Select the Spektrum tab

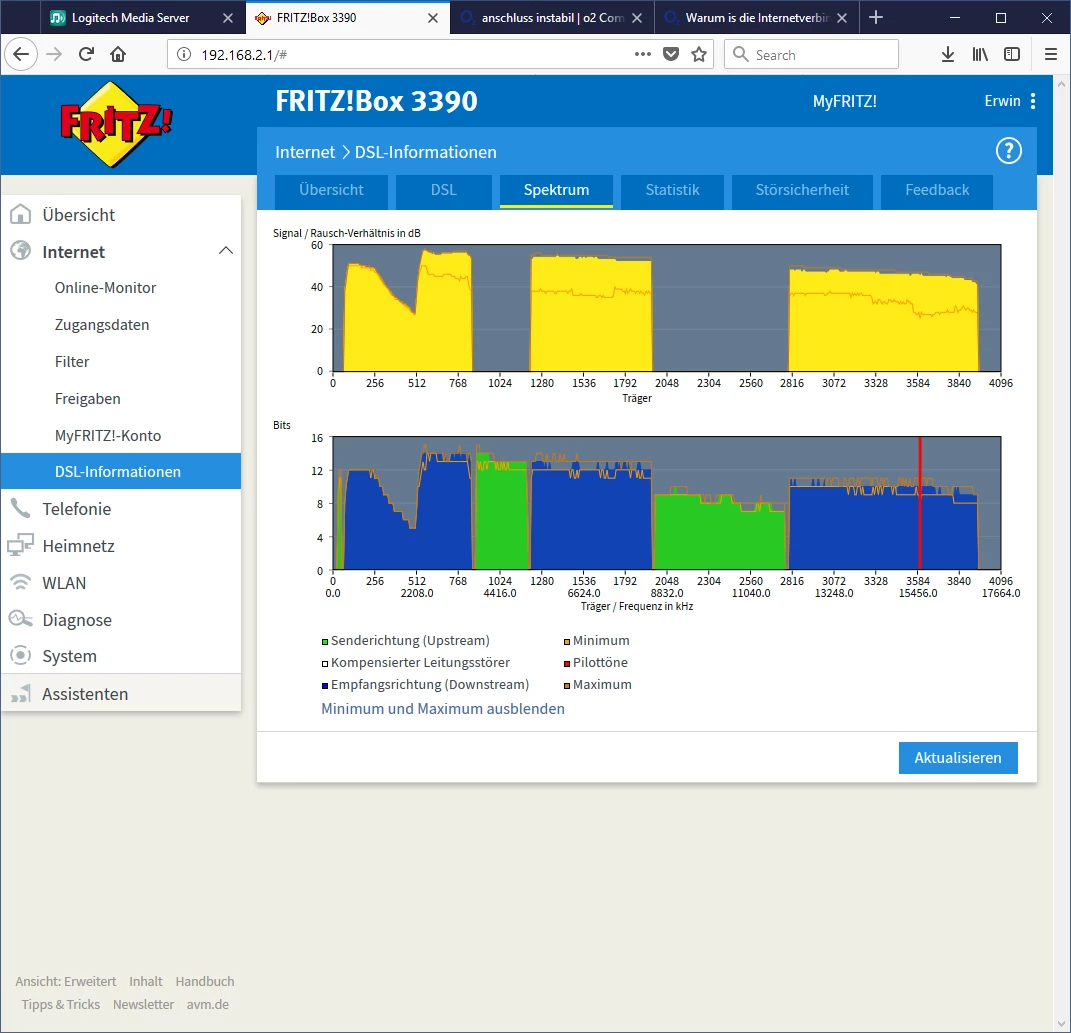(x=556, y=191)
